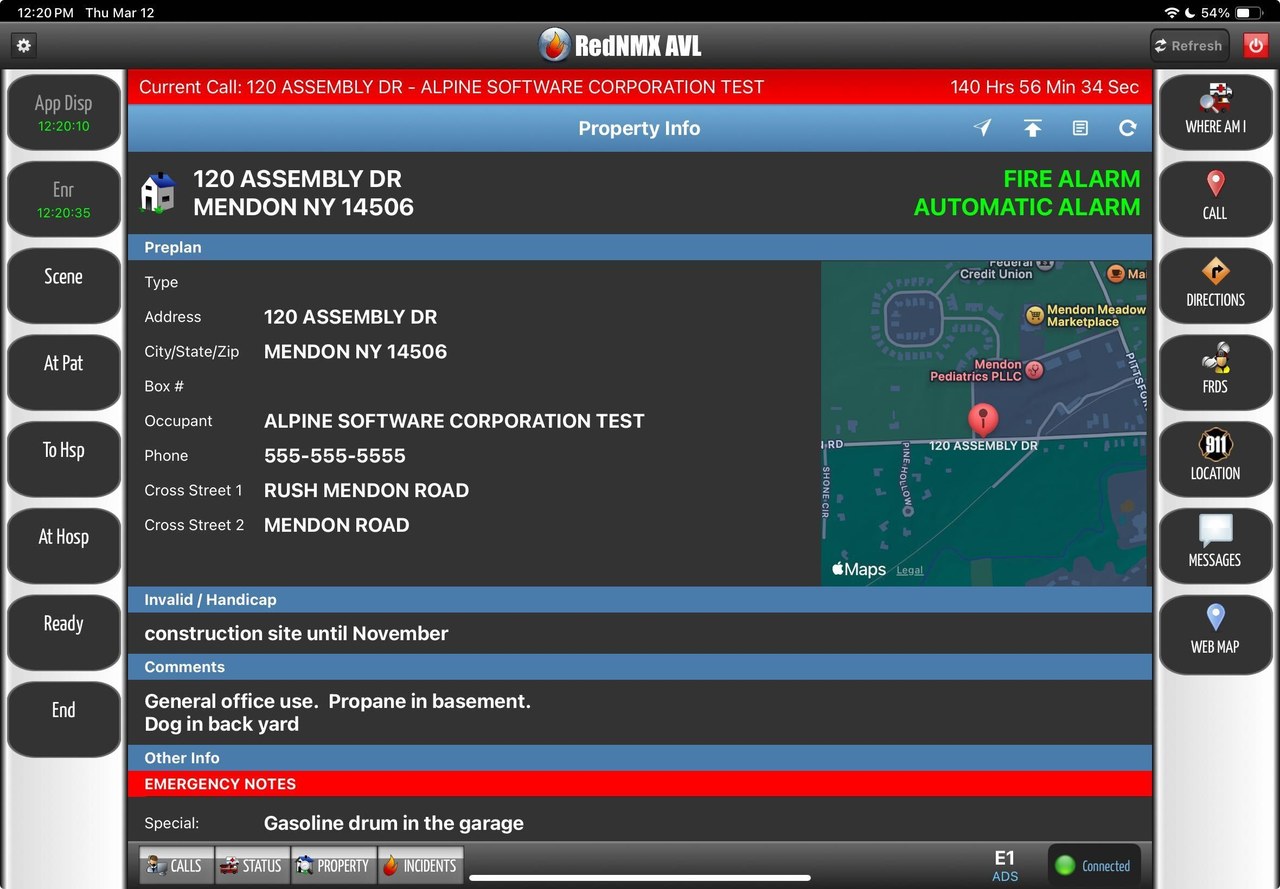Click the elapsed call timer

1045,87
